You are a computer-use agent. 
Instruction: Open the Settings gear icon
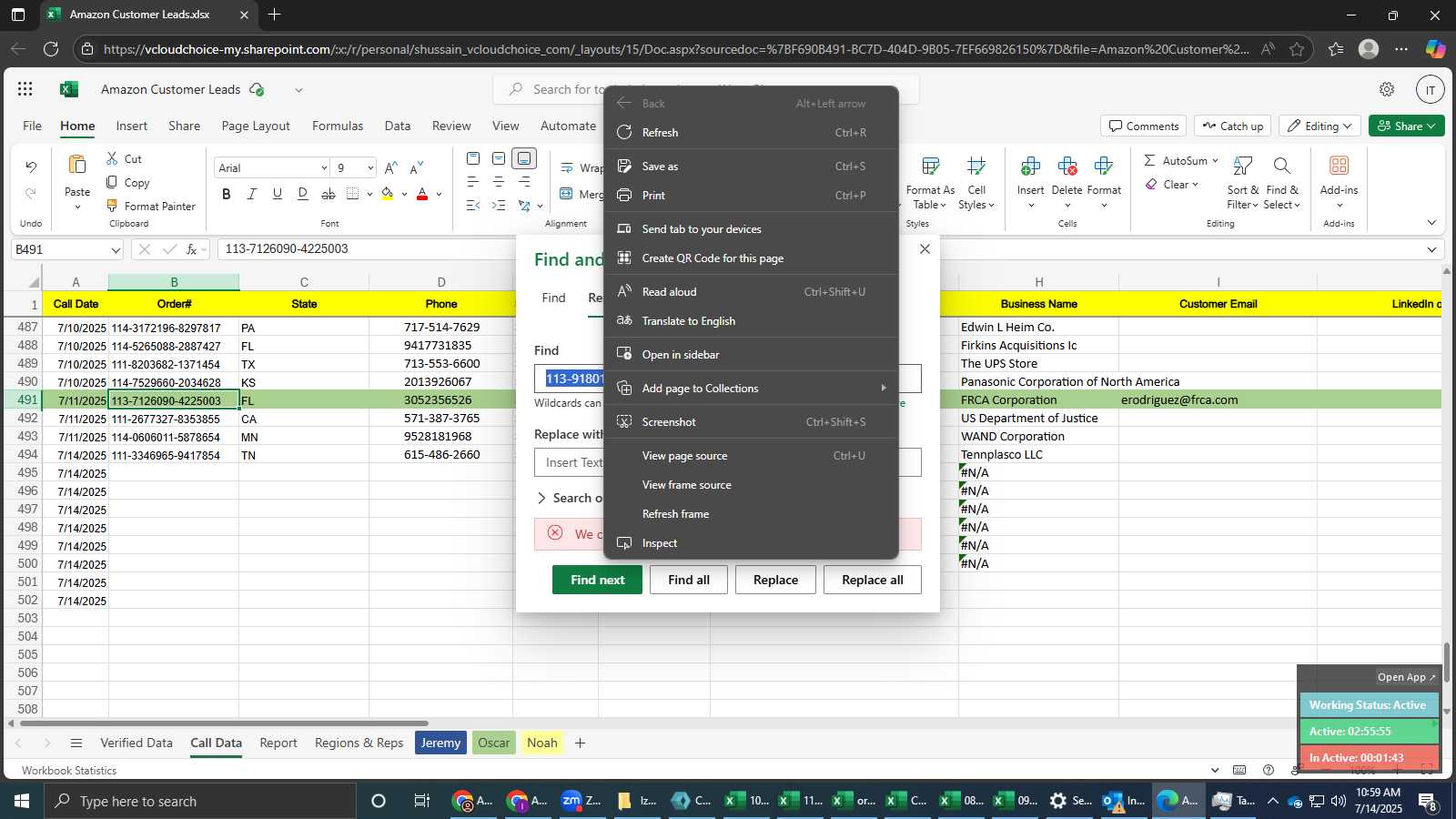tap(1387, 89)
